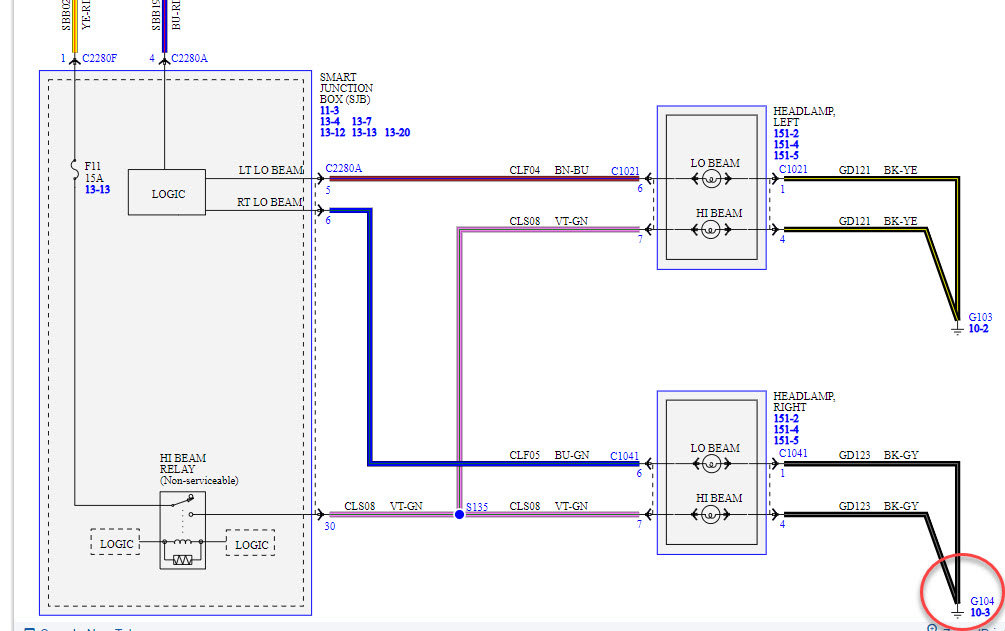Click the F11 fuse symbol
Screen dimensions: 1005x631
[x=74, y=167]
